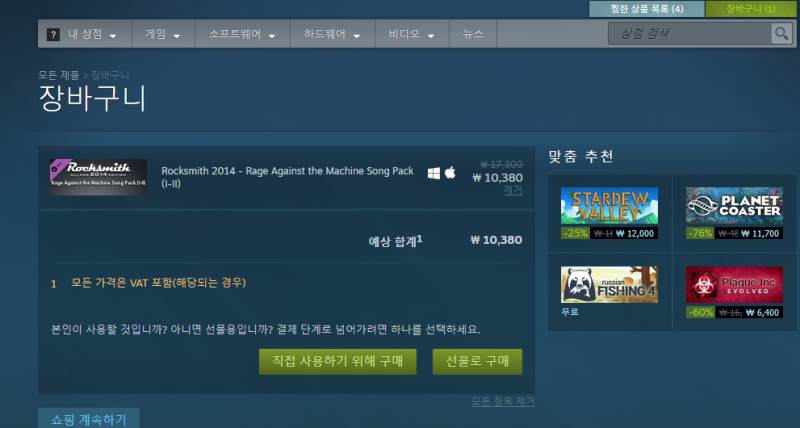Click the Stardew Valley ₩ 12,000 price
Screen dimensions: 800x428
pyautogui.click(x=635, y=234)
